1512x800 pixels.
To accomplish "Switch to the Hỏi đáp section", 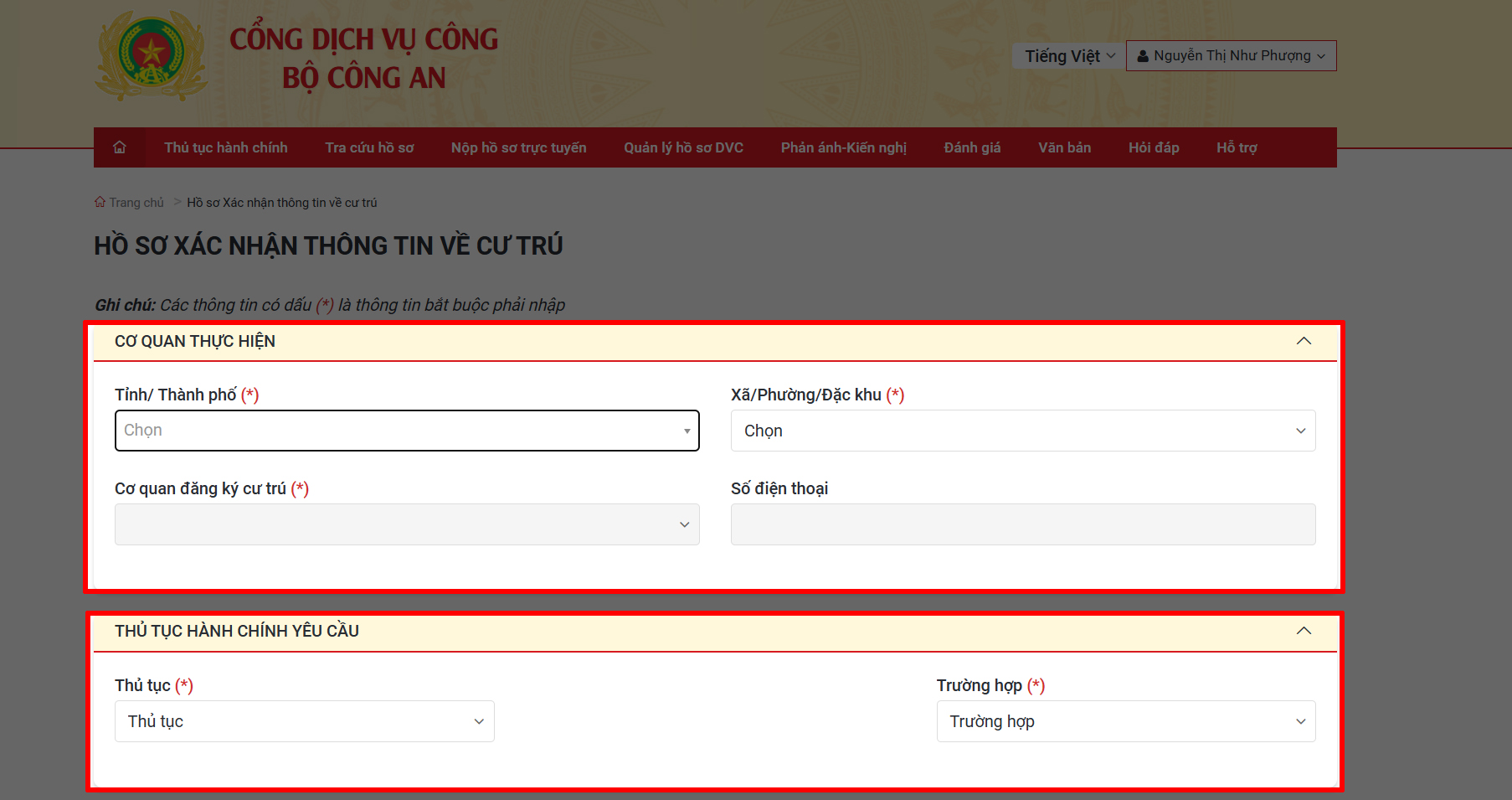I will (x=1154, y=147).
